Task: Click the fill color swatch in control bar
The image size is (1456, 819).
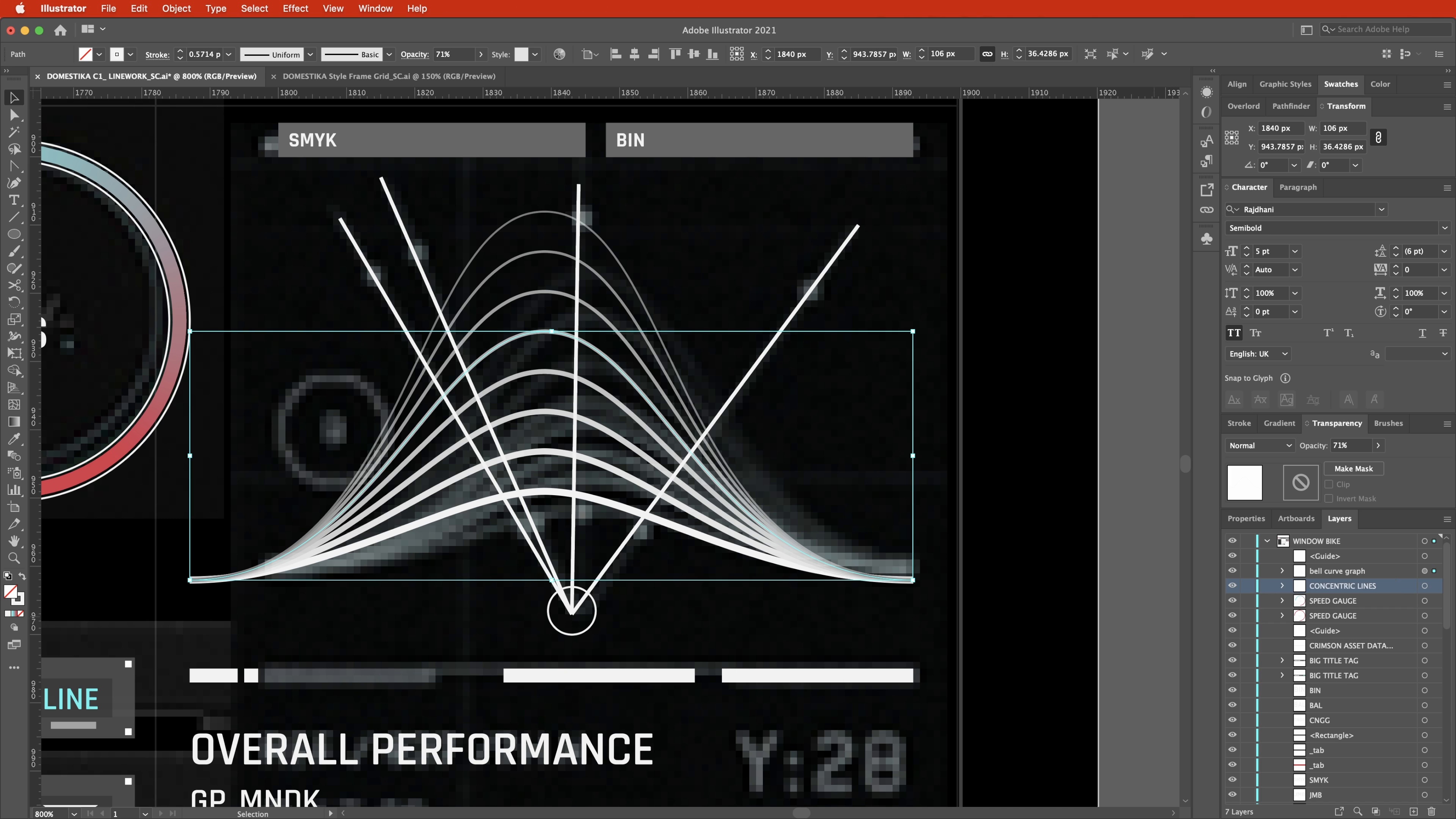Action: point(85,54)
